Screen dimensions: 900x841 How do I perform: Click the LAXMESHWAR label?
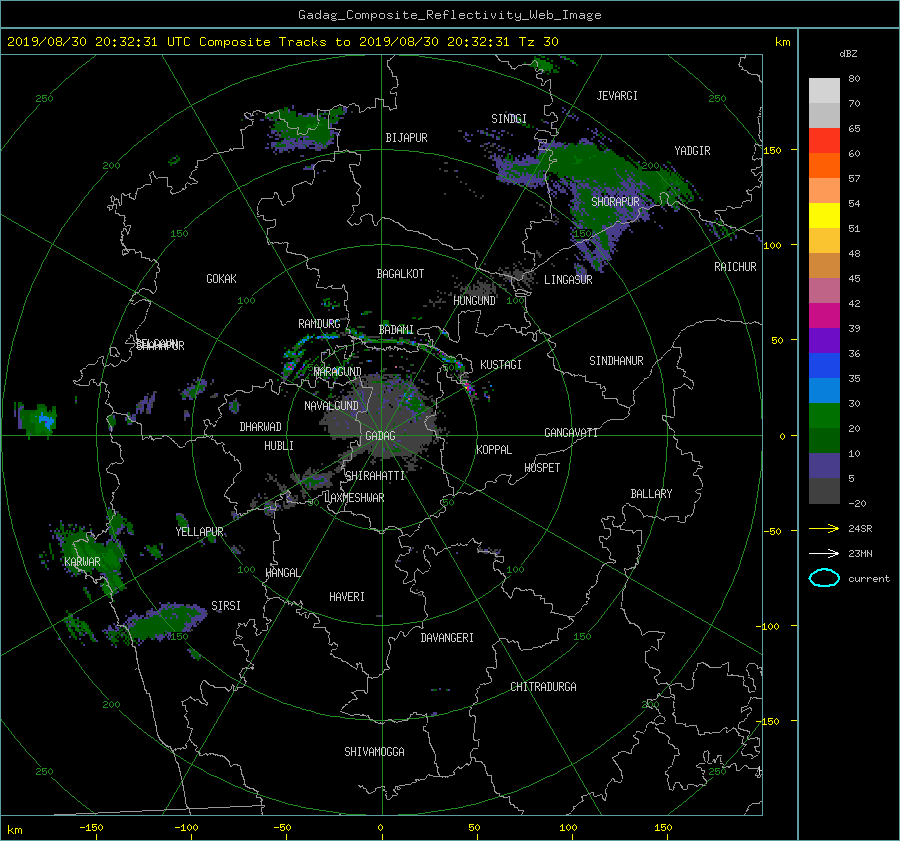point(354,498)
